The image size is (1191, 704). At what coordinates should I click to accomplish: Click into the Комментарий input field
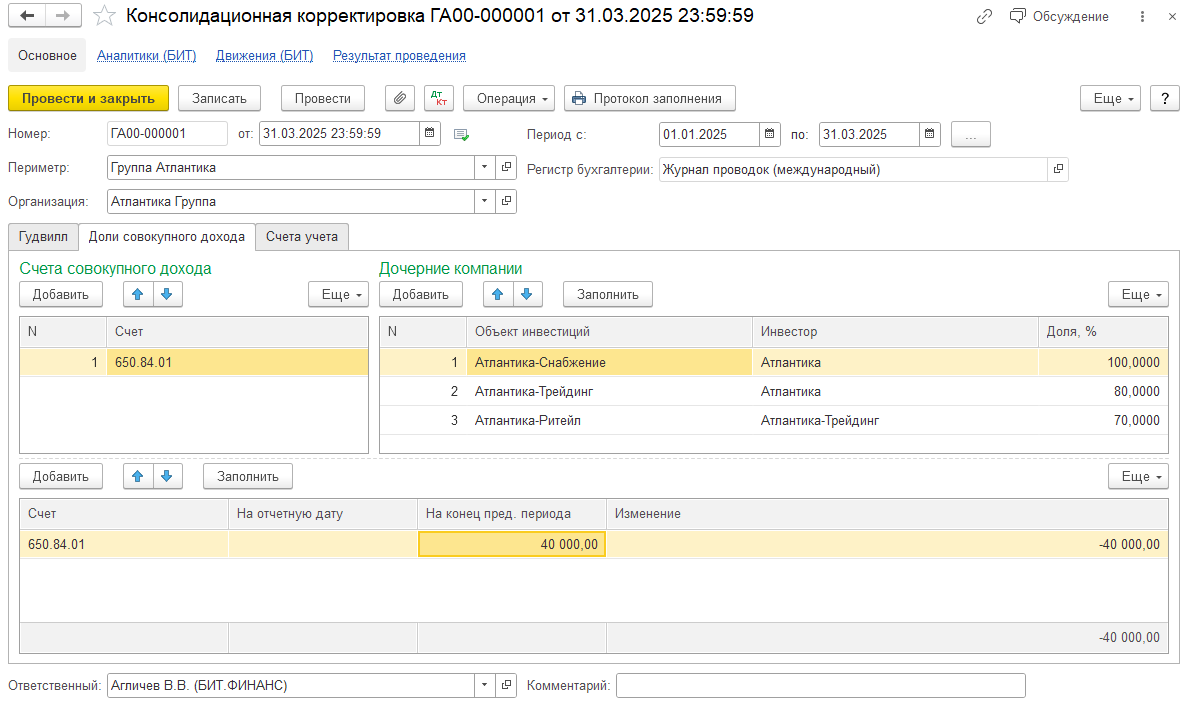(820, 686)
